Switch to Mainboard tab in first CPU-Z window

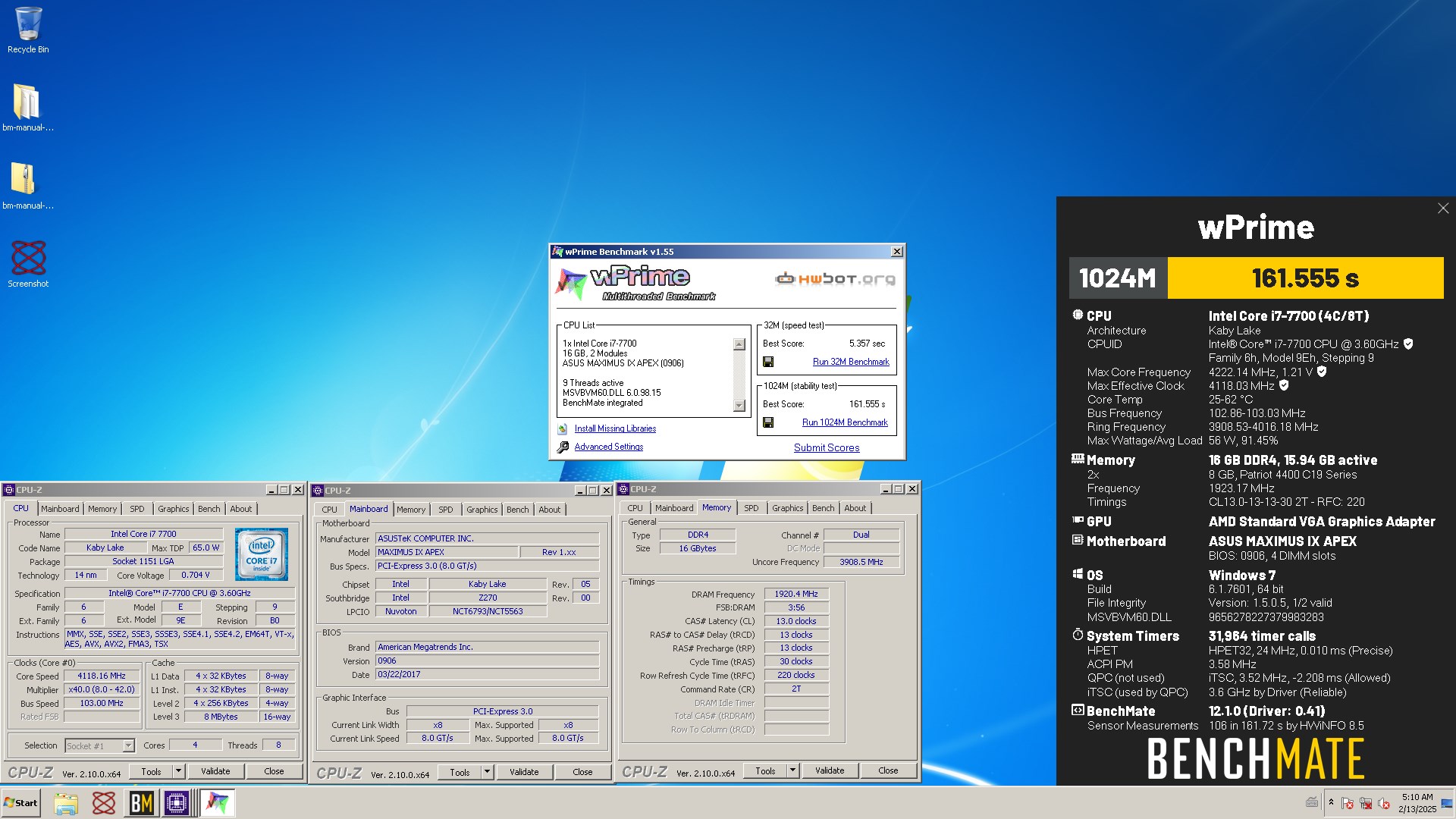point(60,509)
